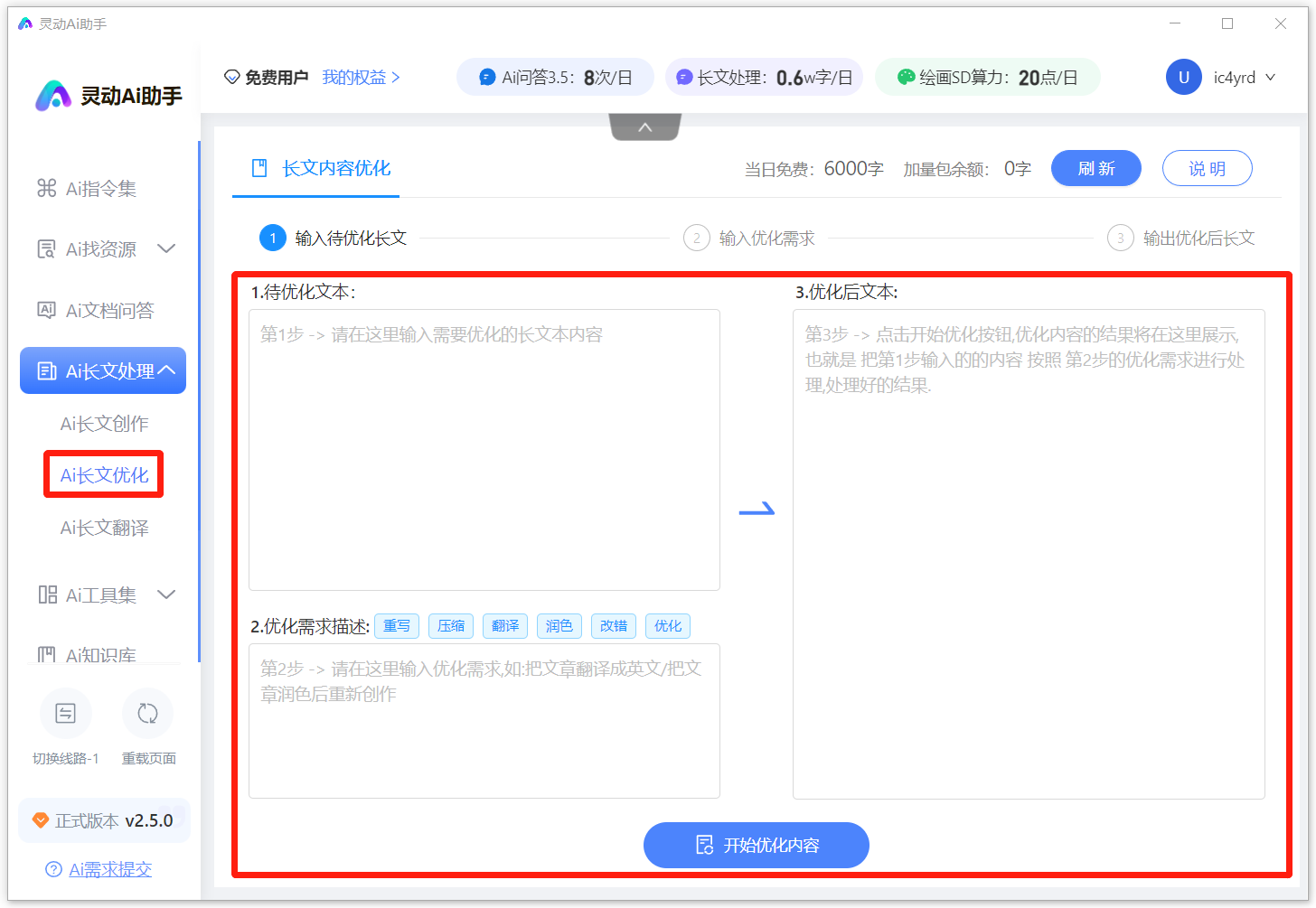Click the 当日免费 6000字 text
This screenshot has height=908, width=1316.
pyautogui.click(x=813, y=169)
